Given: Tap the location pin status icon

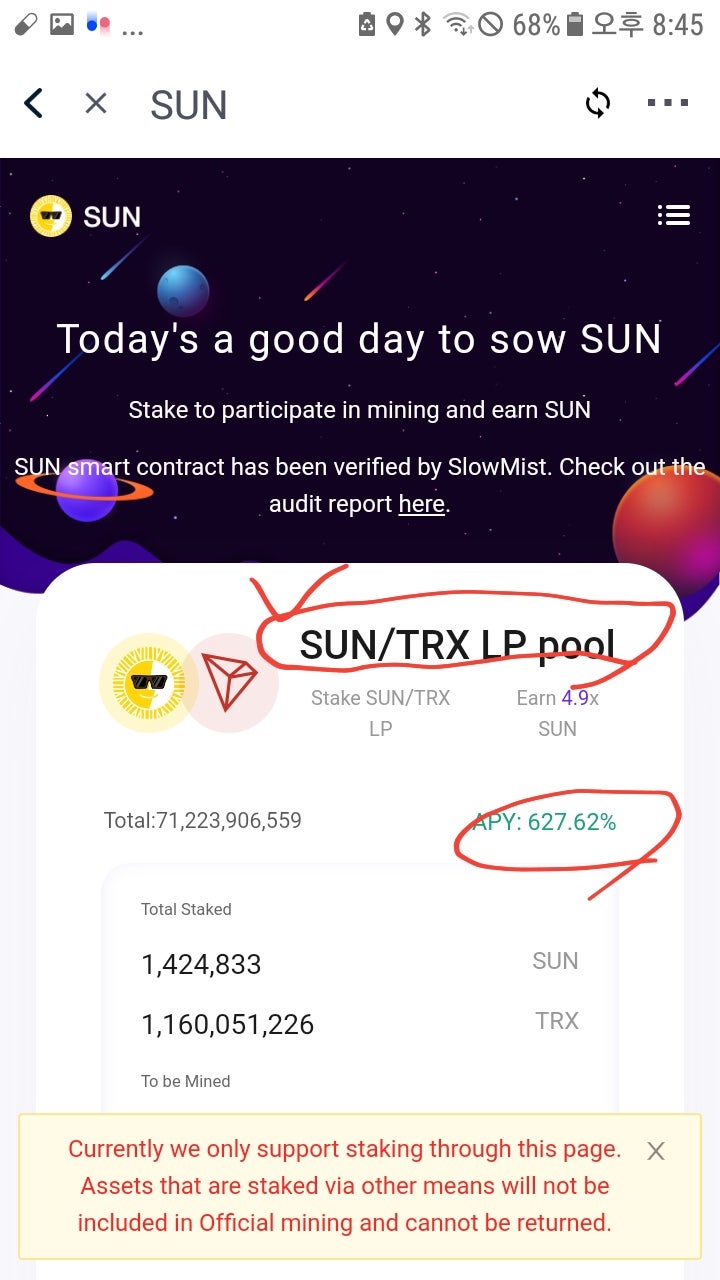Looking at the screenshot, I should tap(395, 24).
